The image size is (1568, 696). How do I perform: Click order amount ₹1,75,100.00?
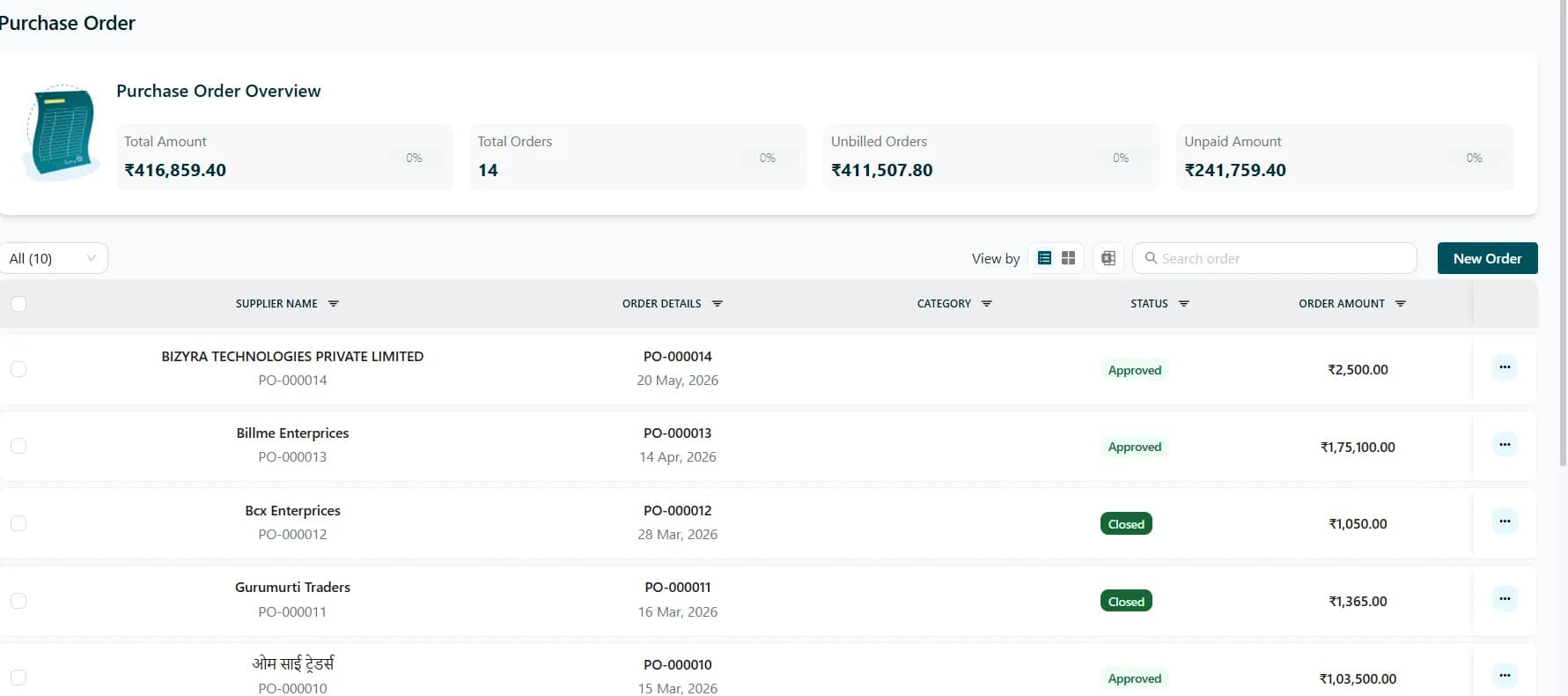(x=1358, y=448)
